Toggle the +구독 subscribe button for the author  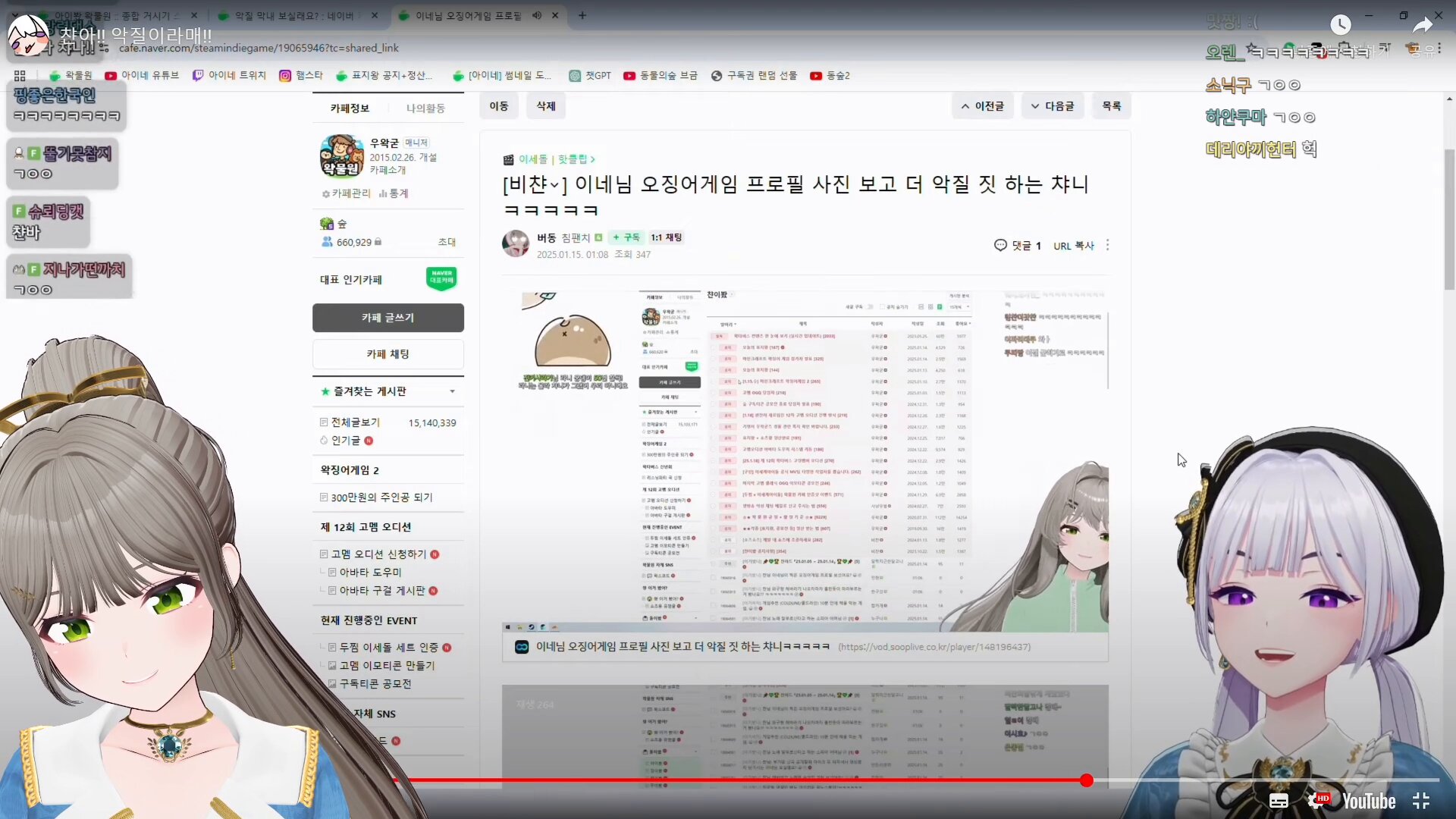point(626,237)
